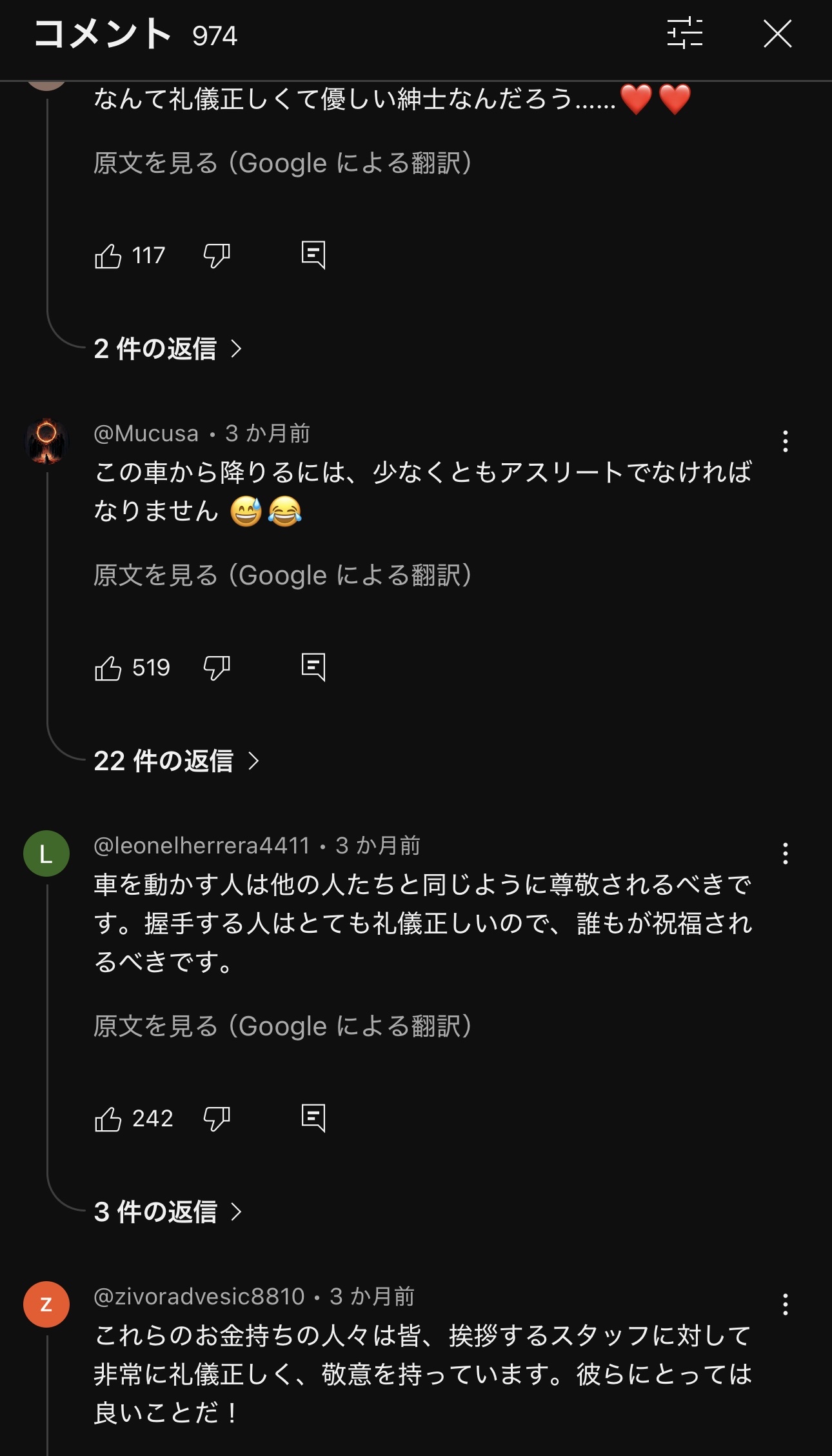Reply to @leonelherrera4411's comment

click(x=313, y=1119)
